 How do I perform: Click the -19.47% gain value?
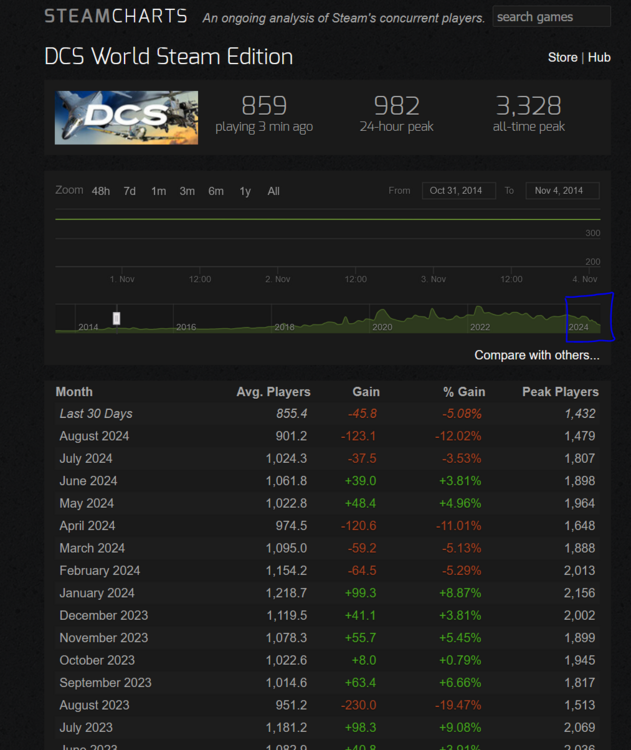[x=458, y=706]
